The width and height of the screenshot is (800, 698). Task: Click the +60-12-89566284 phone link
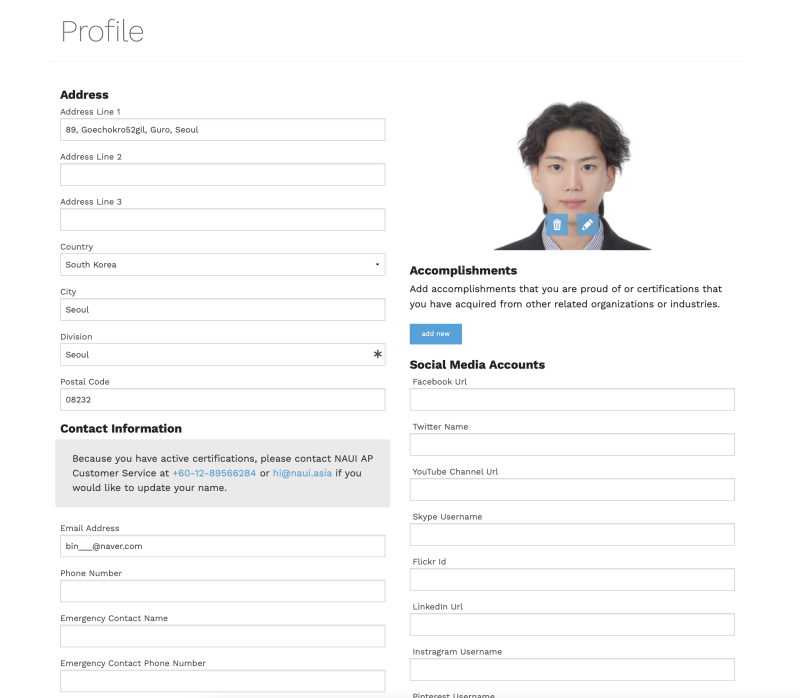214,473
